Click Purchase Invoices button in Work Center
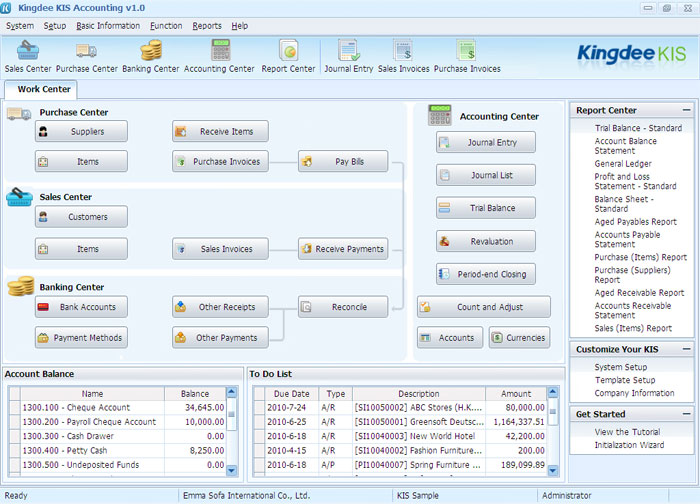Viewport: 700px width, 504px height. [220, 161]
